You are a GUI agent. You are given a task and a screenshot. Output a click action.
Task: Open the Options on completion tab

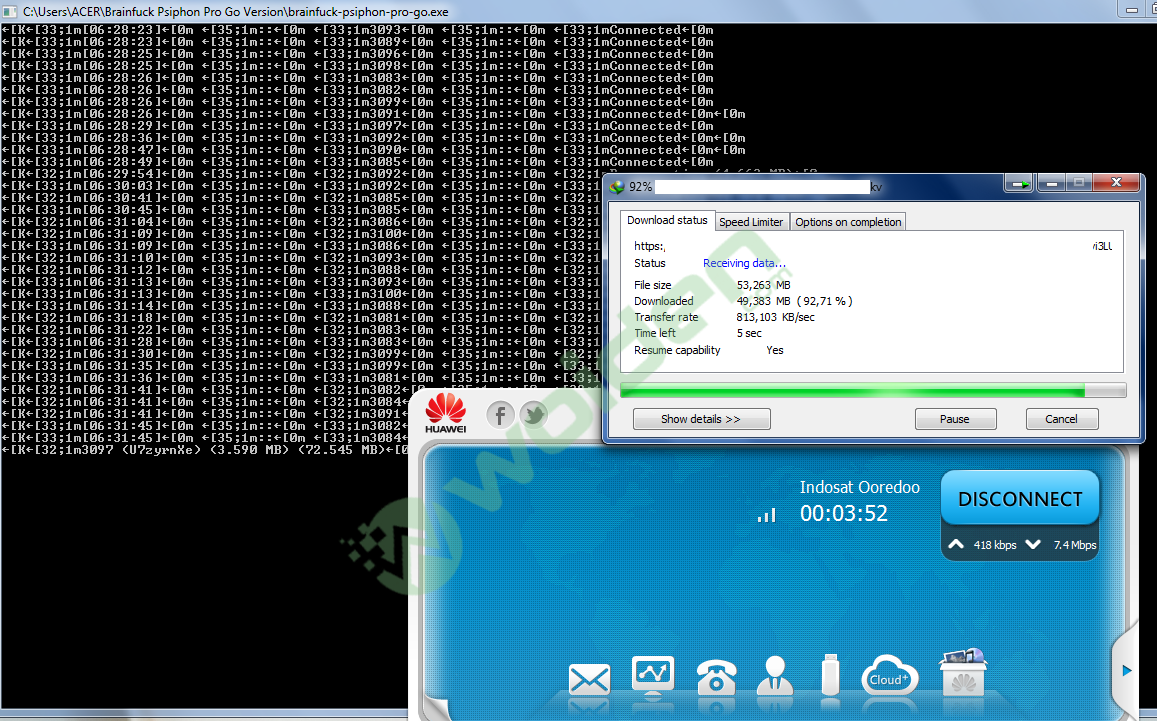[848, 221]
